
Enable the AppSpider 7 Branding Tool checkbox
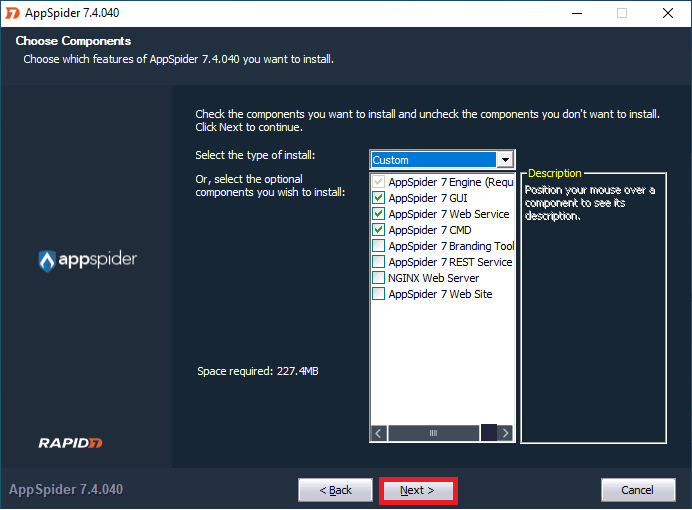pyautogui.click(x=378, y=246)
